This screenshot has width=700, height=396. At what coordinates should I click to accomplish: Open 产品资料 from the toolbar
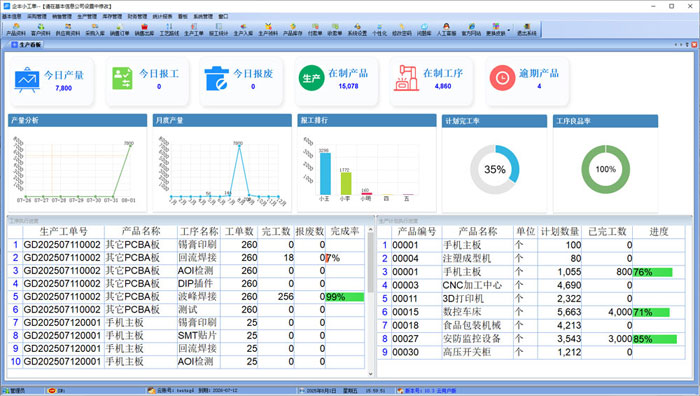[x=16, y=30]
